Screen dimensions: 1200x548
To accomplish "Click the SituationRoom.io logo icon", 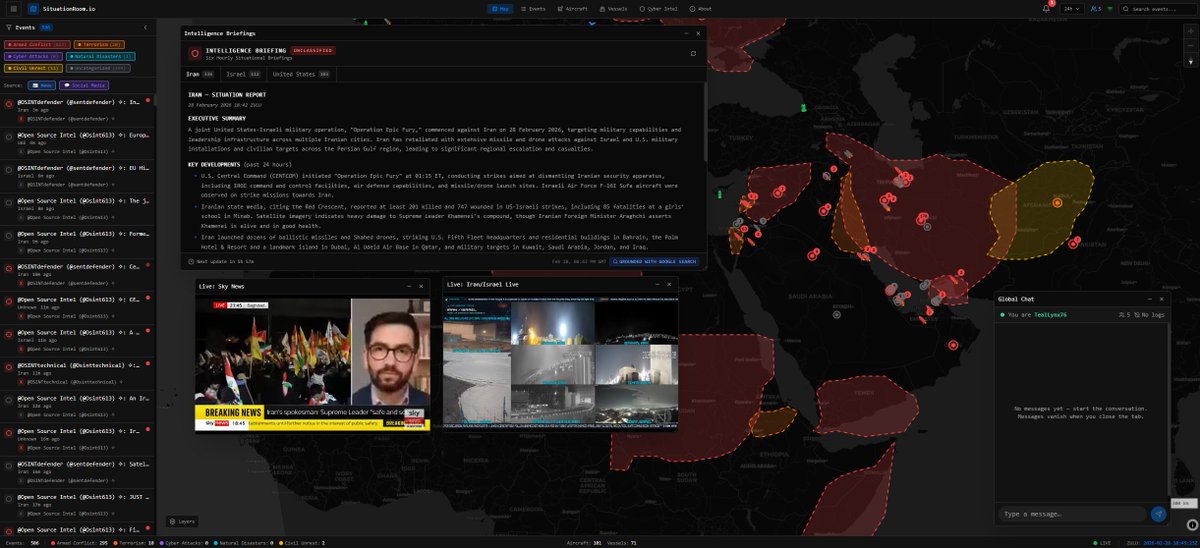I will point(33,8).
